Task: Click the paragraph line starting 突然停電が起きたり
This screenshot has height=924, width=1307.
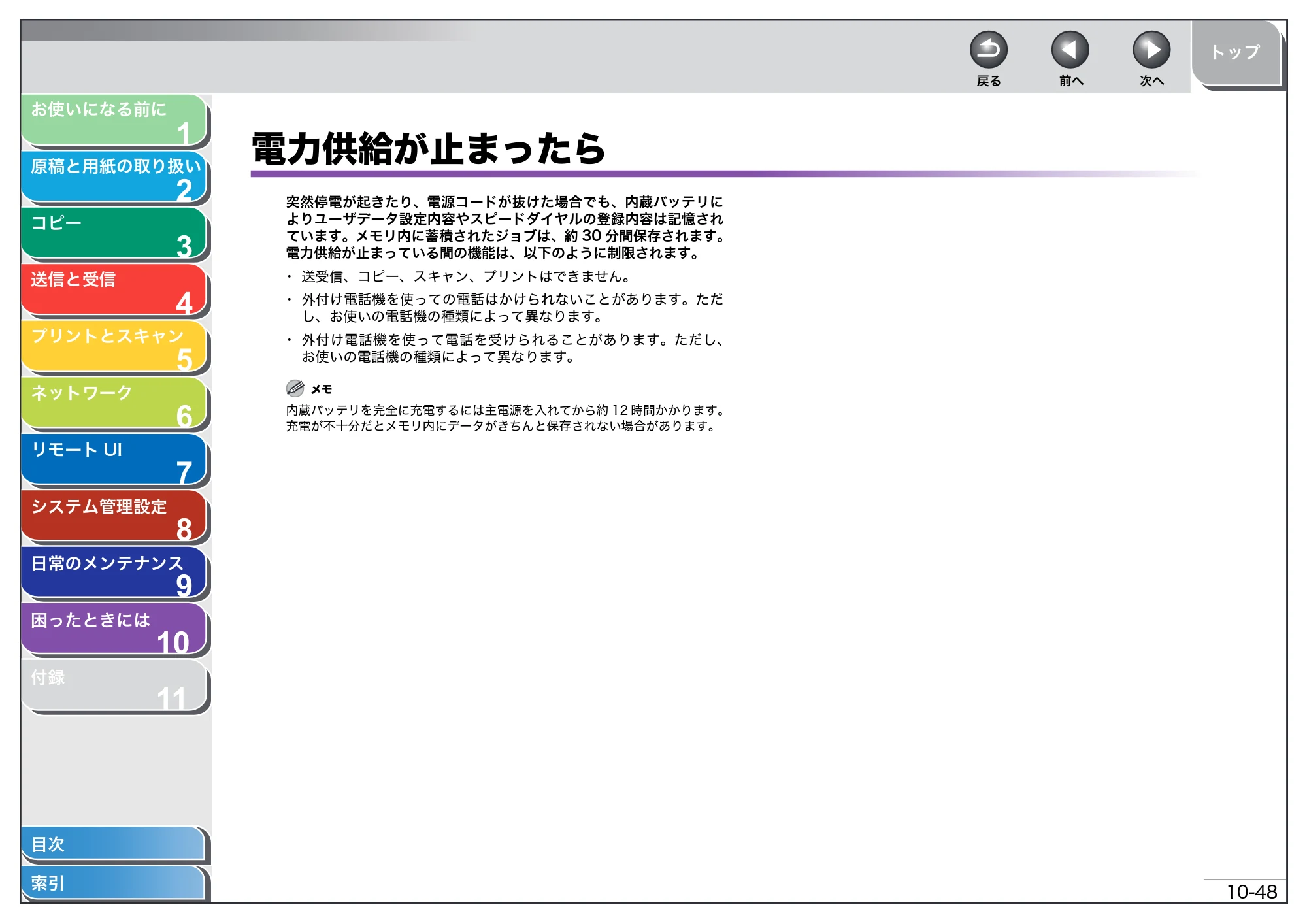Action: pos(505,202)
